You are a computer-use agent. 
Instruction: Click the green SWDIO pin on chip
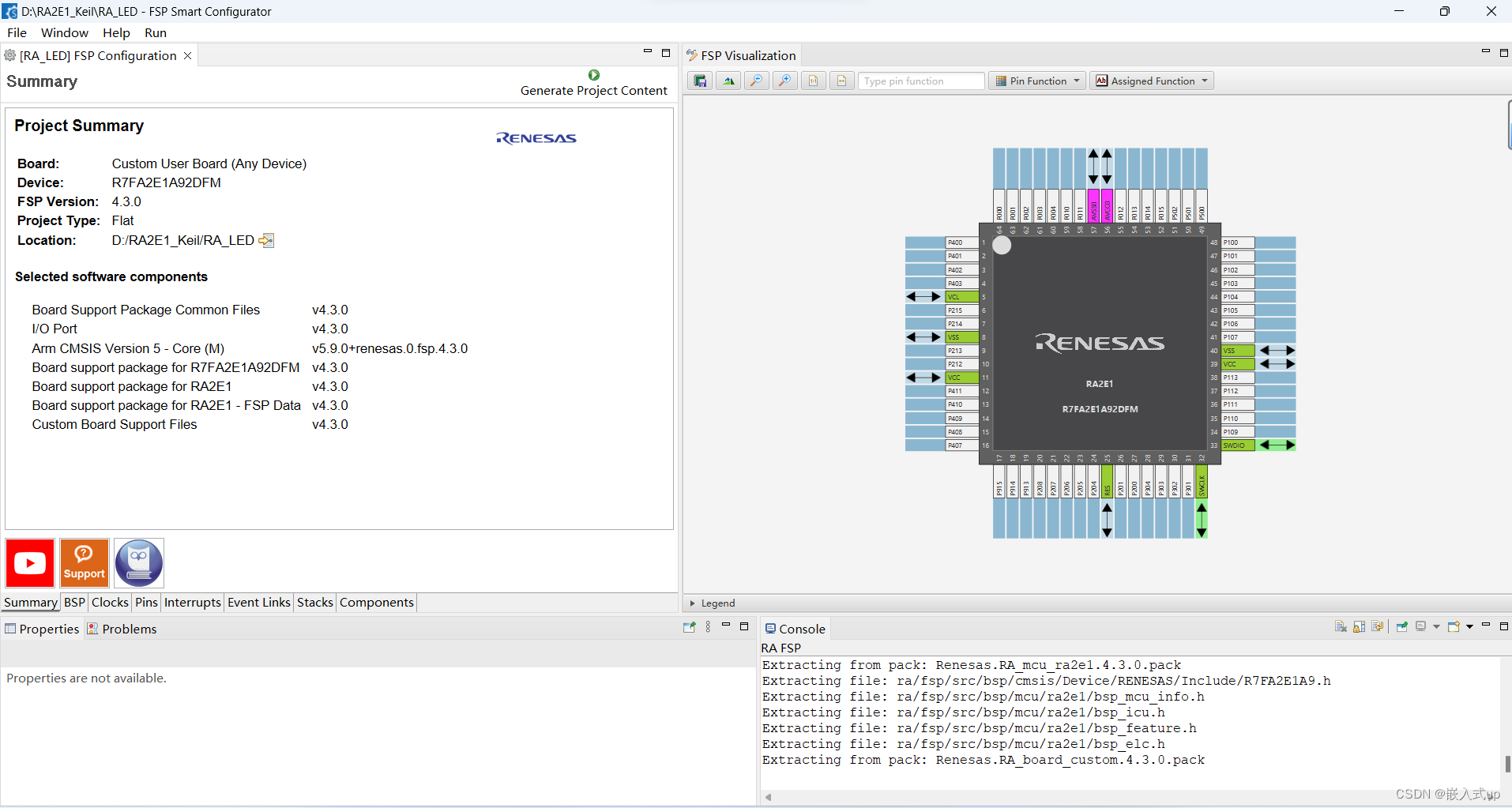pyautogui.click(x=1238, y=445)
